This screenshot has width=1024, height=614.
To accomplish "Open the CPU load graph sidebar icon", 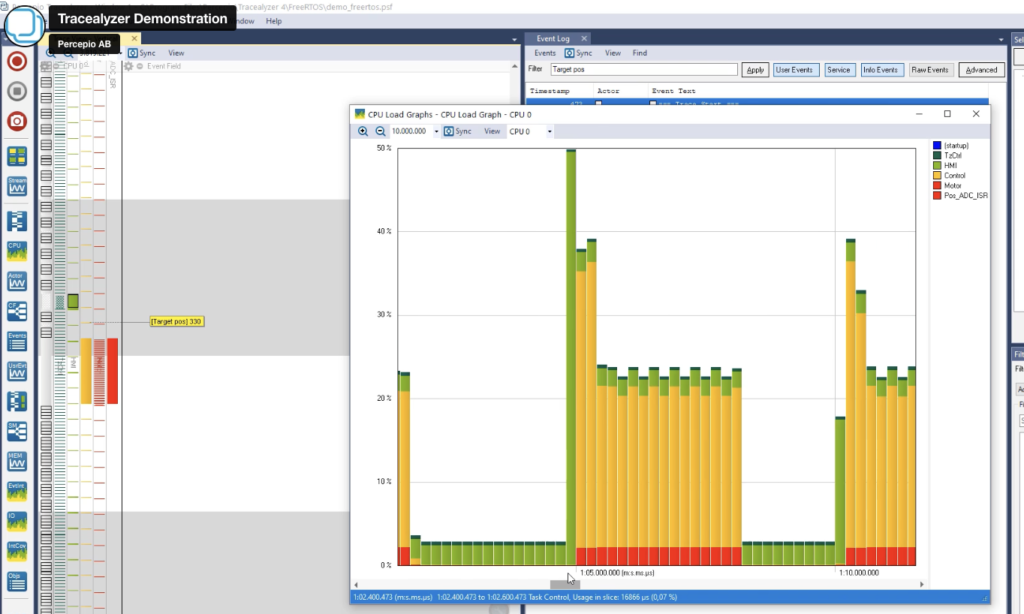I will coord(17,251).
